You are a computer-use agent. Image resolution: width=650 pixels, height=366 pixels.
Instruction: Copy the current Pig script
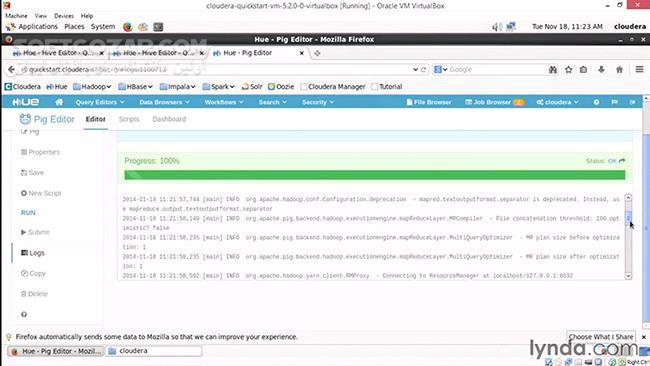point(33,274)
